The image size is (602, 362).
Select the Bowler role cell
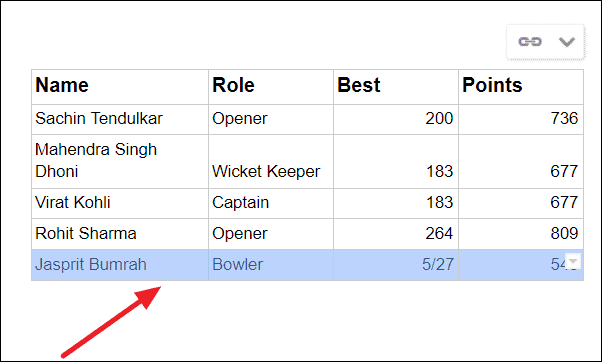pyautogui.click(x=271, y=265)
